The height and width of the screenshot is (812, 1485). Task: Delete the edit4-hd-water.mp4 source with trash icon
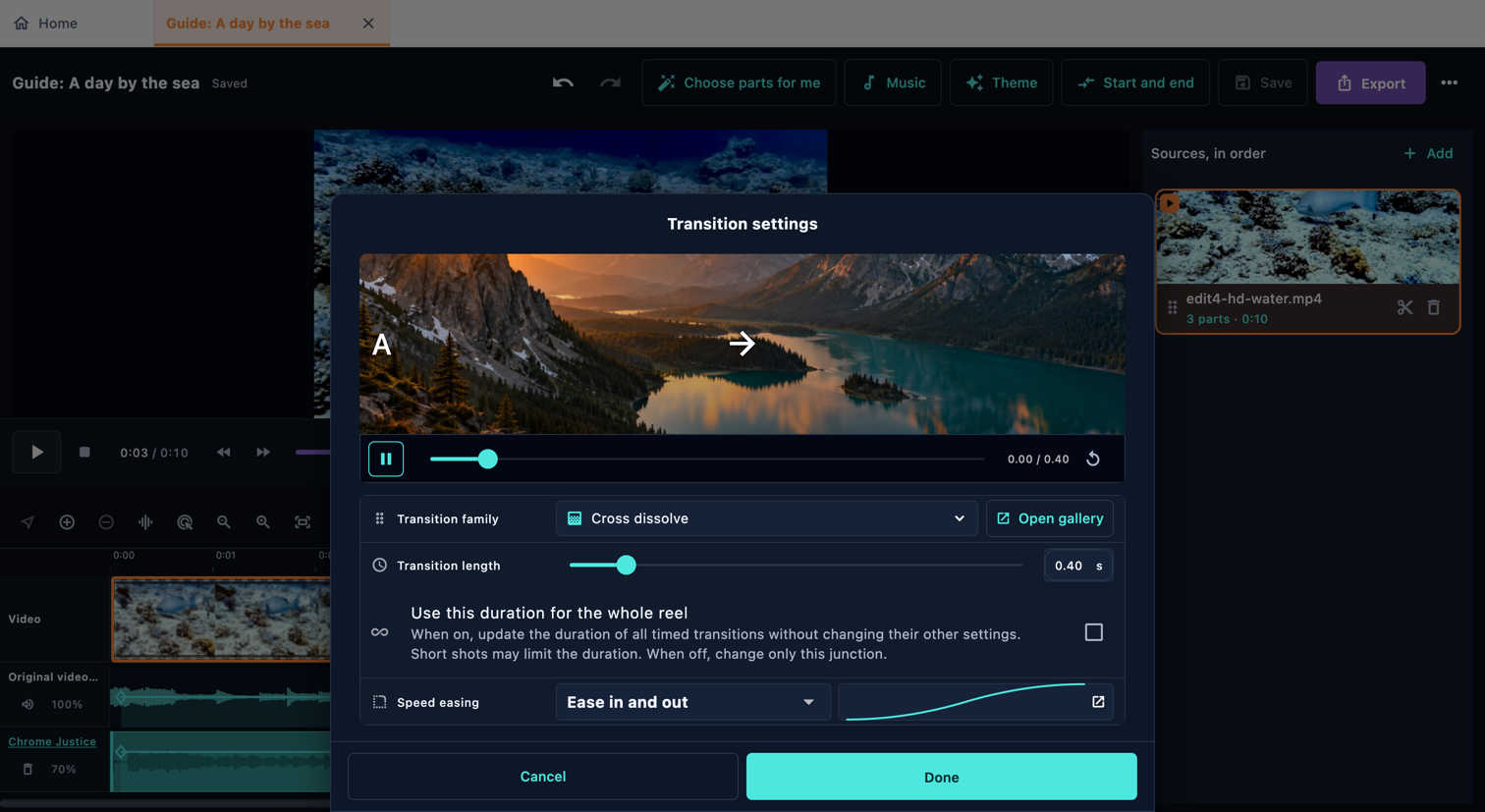pyautogui.click(x=1434, y=307)
